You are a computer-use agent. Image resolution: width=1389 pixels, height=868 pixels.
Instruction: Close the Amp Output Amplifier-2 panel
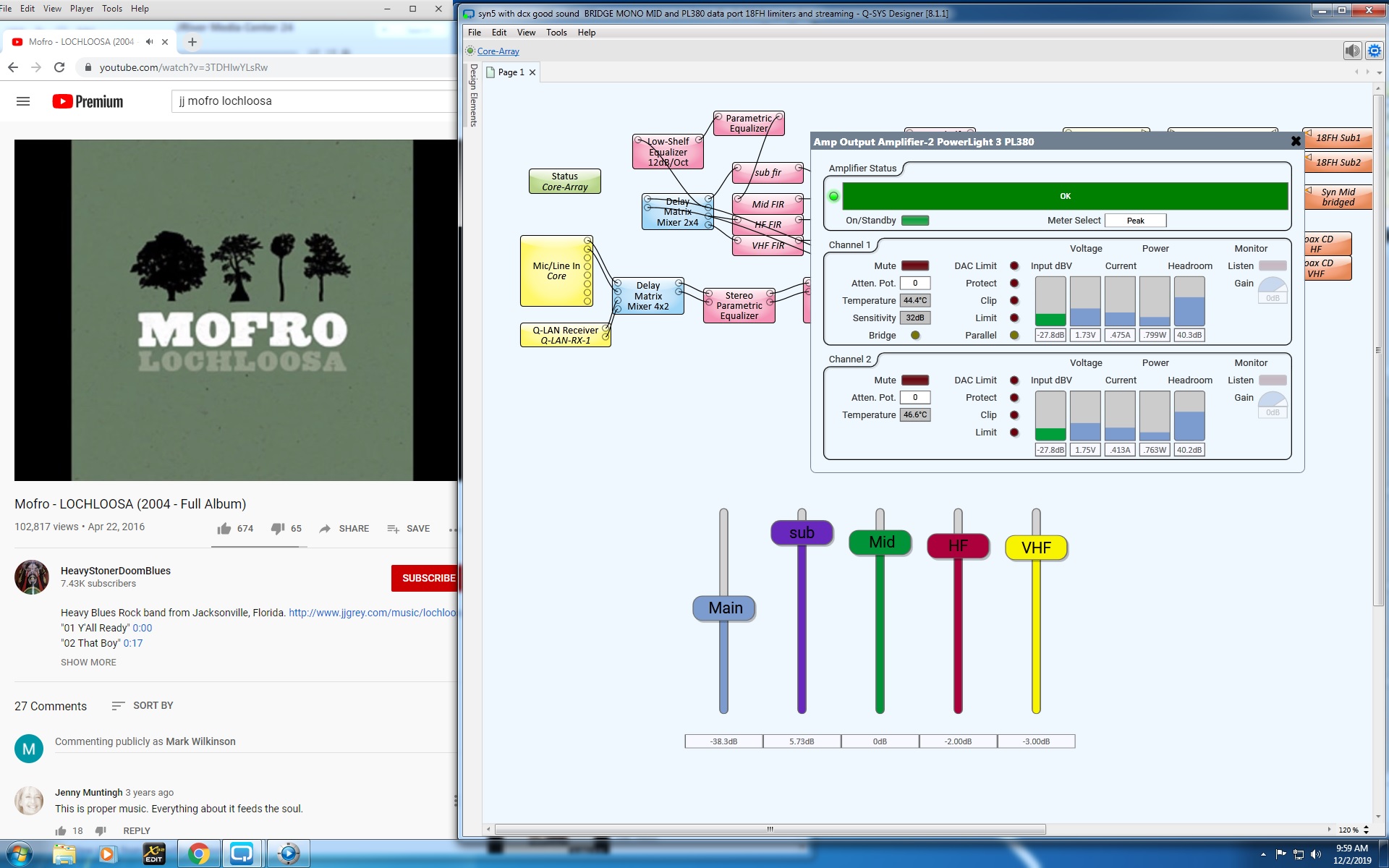point(1296,142)
